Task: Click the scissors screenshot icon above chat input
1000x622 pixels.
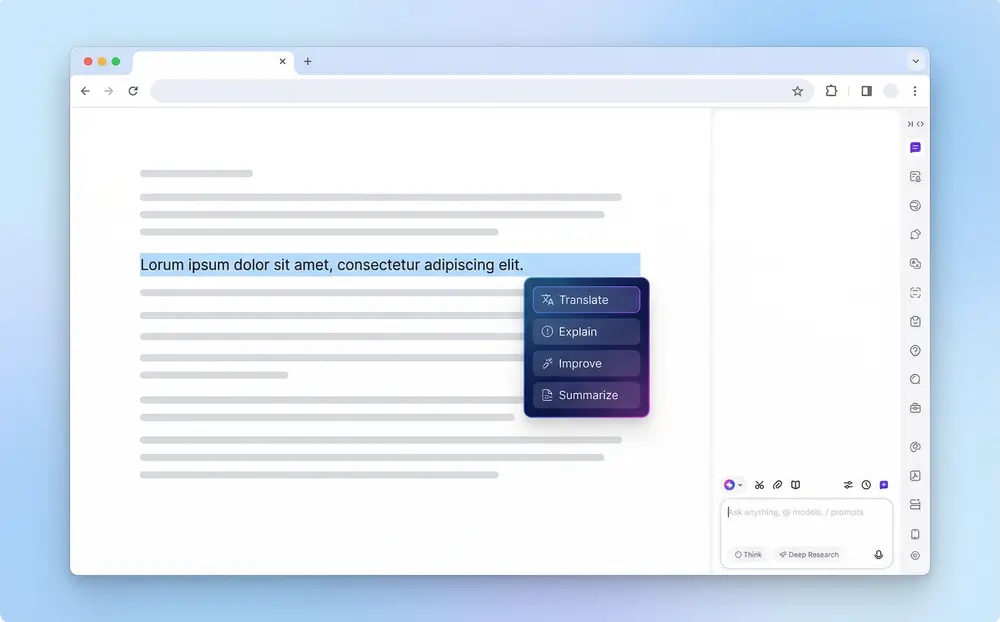Action: [x=759, y=485]
